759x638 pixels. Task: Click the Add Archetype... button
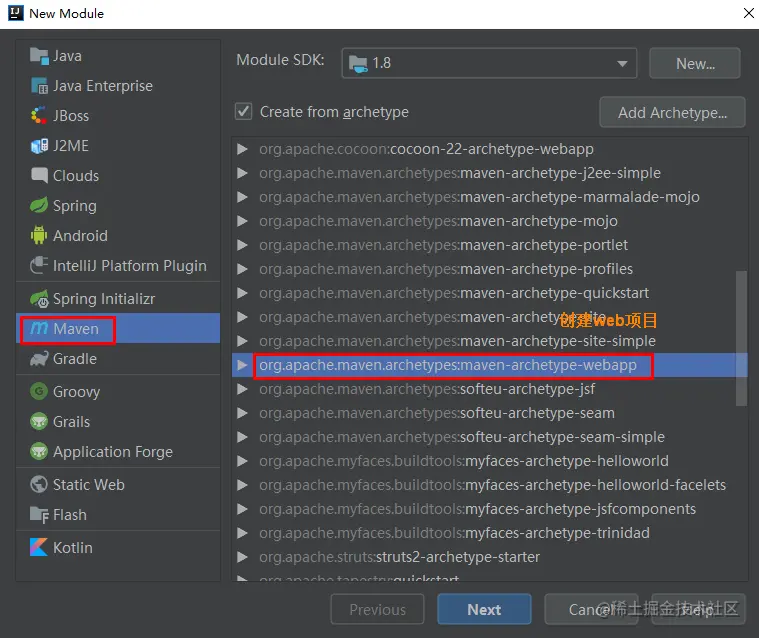672,112
